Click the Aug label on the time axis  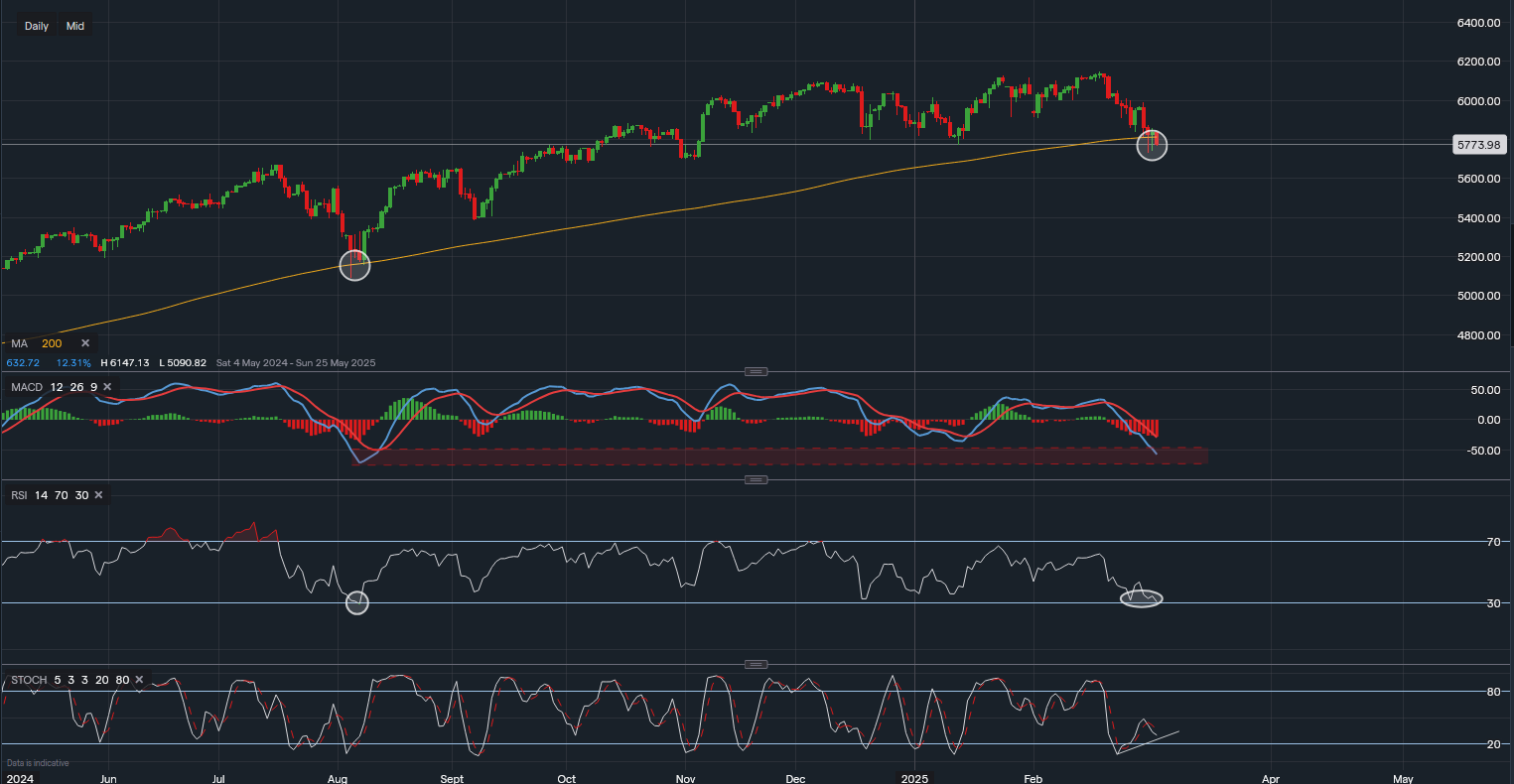tap(338, 779)
